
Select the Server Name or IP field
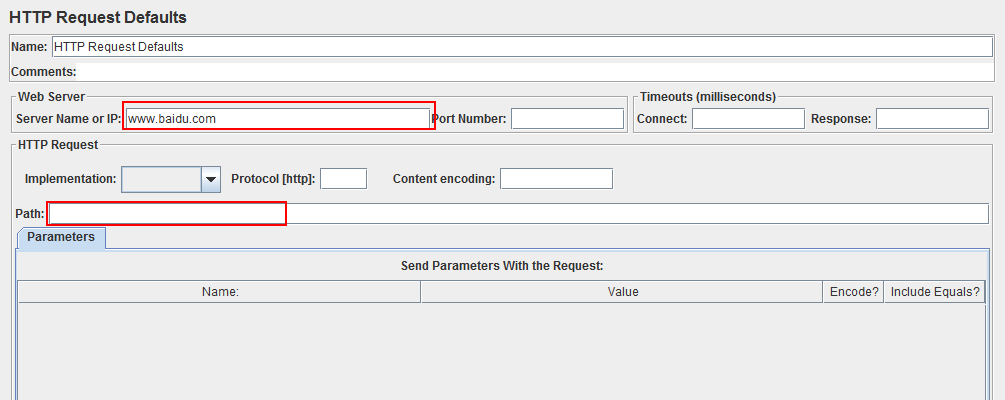278,119
